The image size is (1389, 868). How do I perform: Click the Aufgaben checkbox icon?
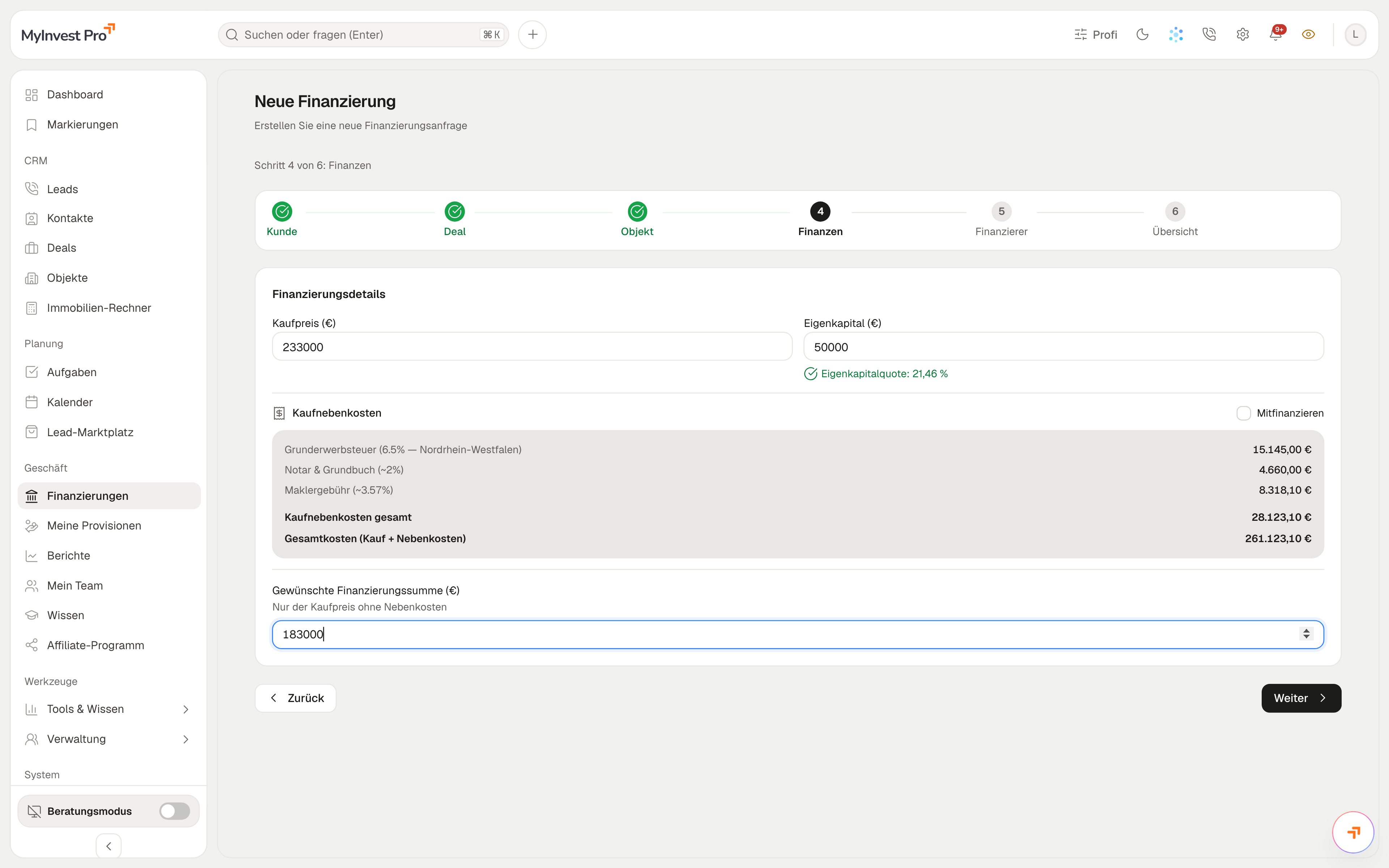31,372
